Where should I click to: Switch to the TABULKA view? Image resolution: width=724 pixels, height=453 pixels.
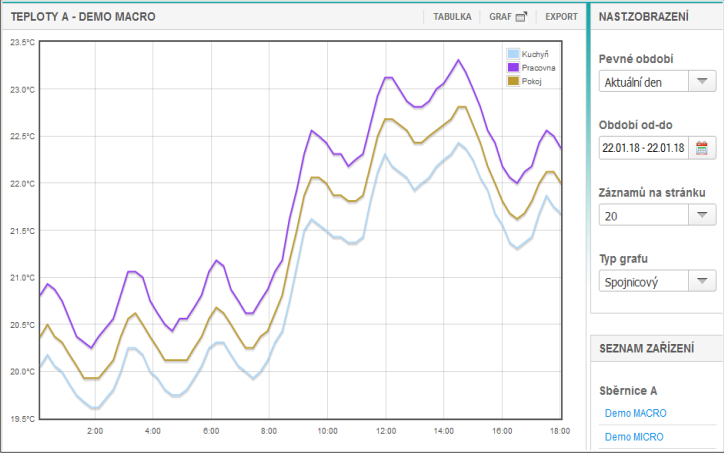tap(451, 17)
